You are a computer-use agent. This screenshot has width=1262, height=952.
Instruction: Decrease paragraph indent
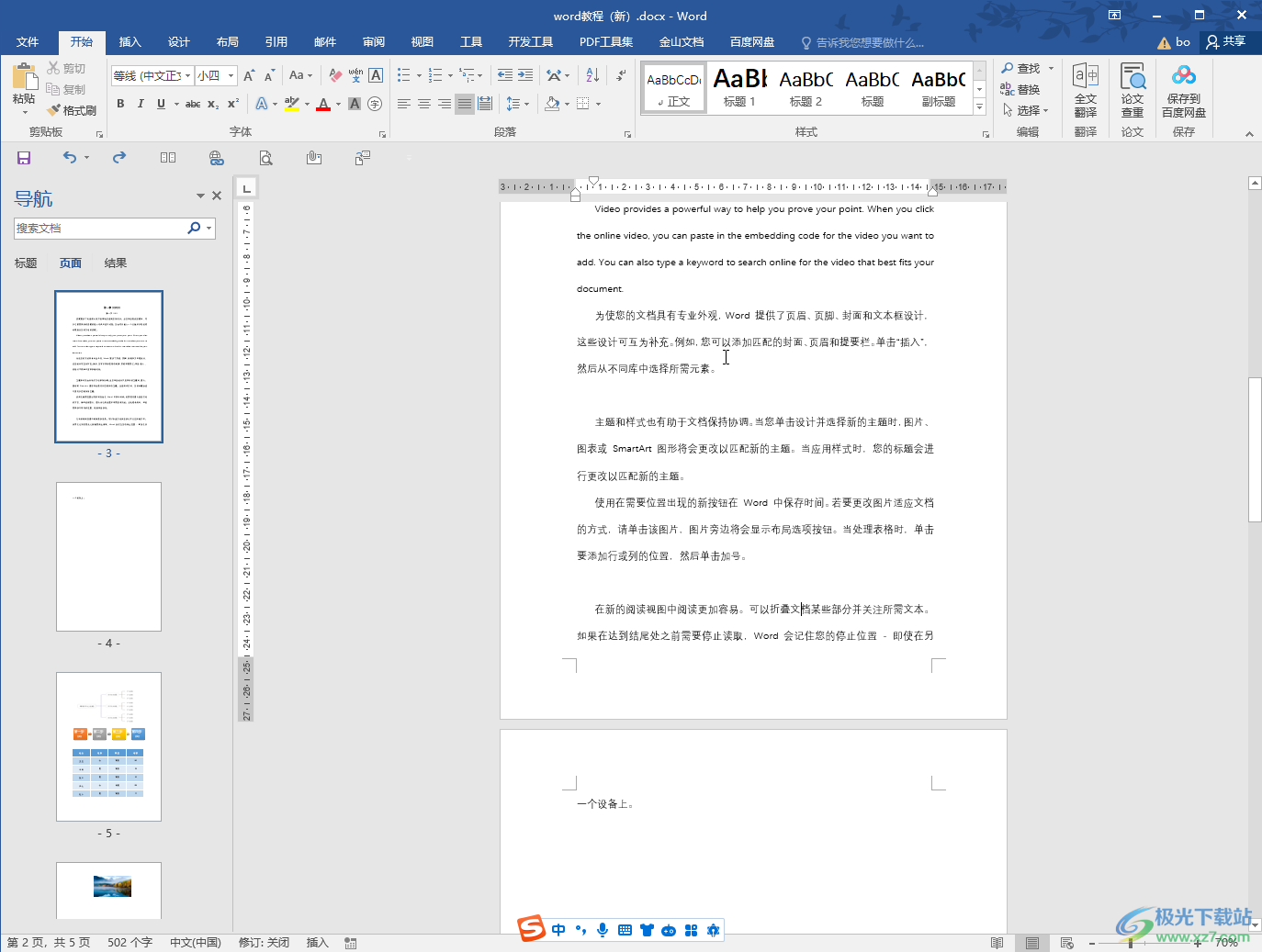[505, 75]
